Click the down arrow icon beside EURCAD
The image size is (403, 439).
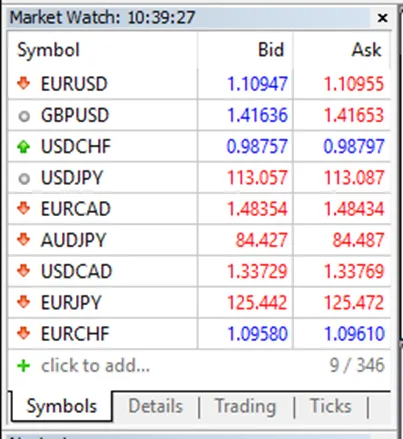pyautogui.click(x=23, y=208)
